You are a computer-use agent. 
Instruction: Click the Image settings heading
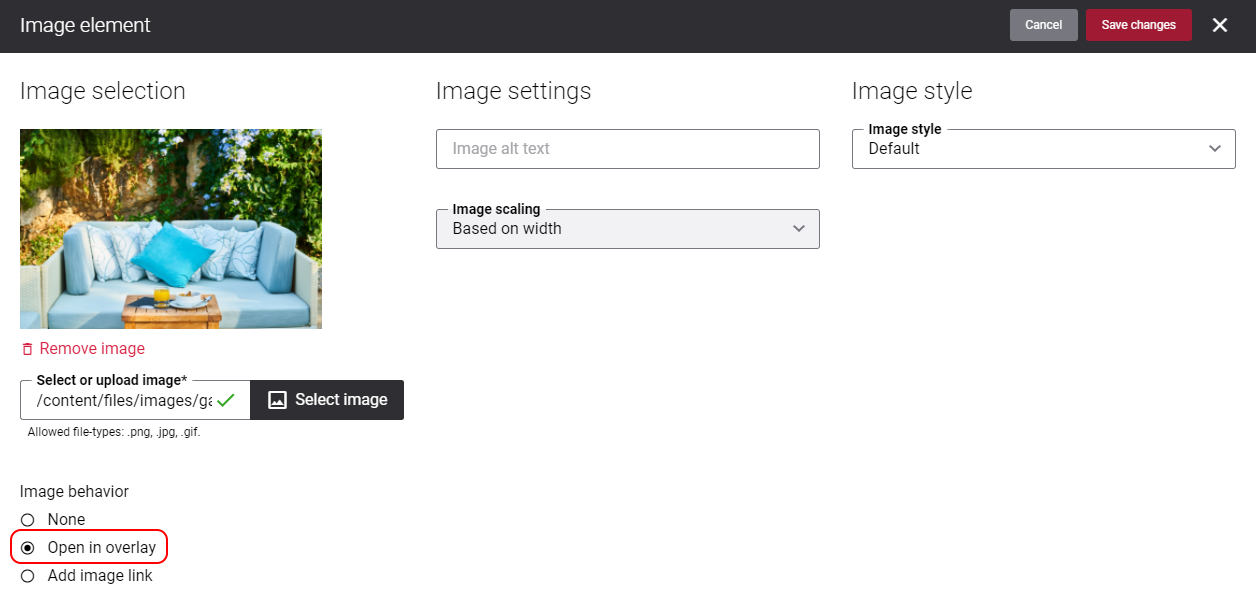(x=514, y=91)
